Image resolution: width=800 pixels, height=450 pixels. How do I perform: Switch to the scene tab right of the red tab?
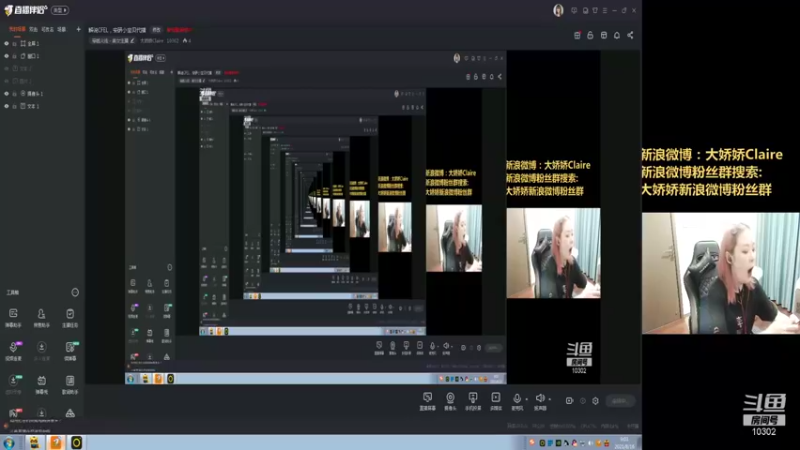pyautogui.click(x=33, y=30)
